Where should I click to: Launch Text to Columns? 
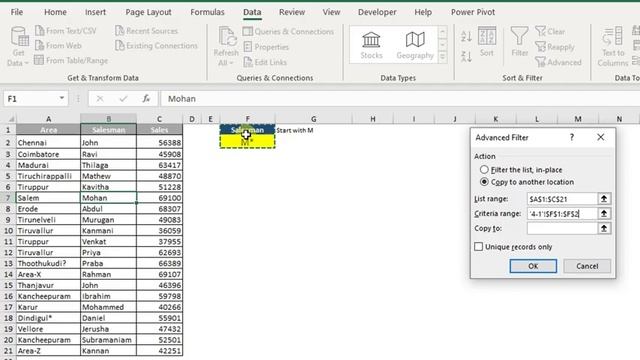(x=613, y=46)
